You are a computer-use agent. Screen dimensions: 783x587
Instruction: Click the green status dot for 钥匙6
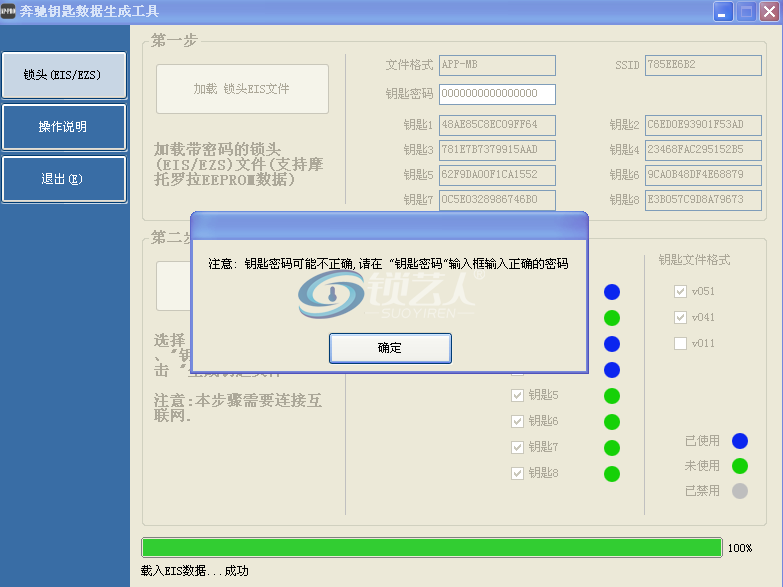point(612,422)
